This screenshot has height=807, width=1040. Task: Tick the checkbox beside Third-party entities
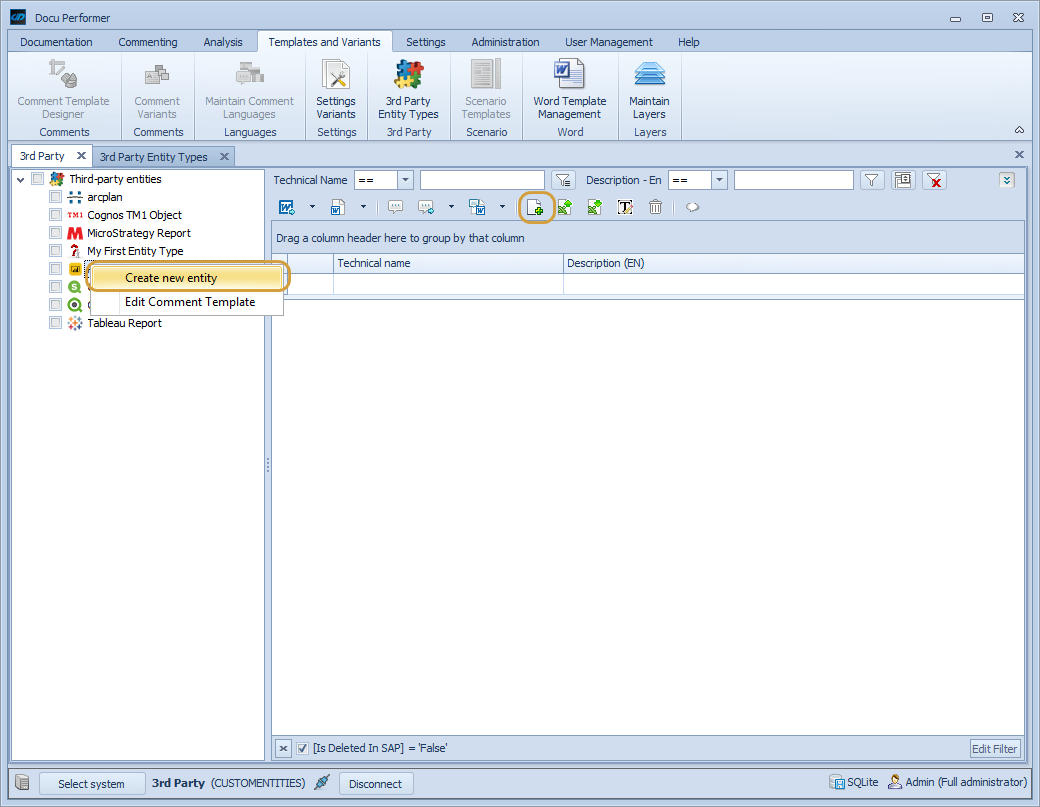pos(36,178)
